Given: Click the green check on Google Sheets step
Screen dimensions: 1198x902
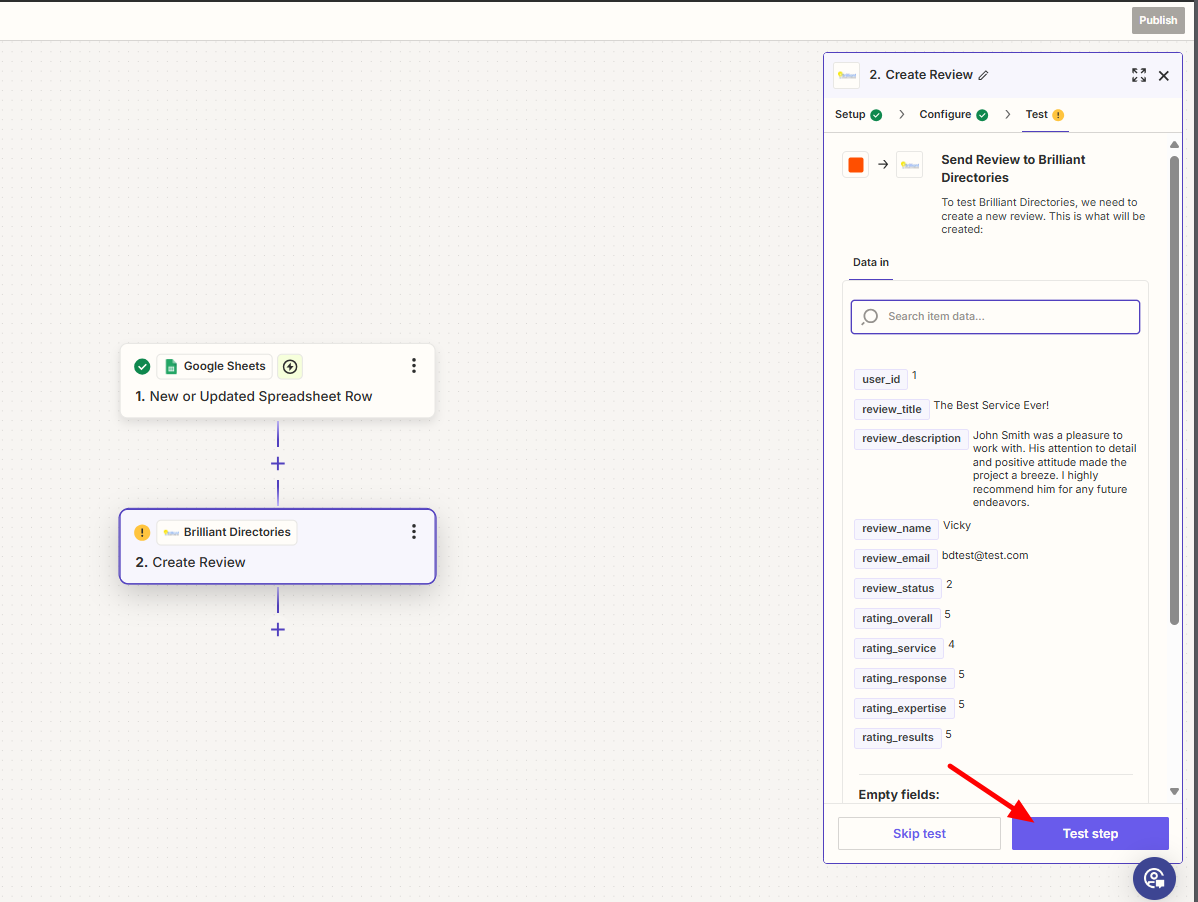Looking at the screenshot, I should pos(142,367).
